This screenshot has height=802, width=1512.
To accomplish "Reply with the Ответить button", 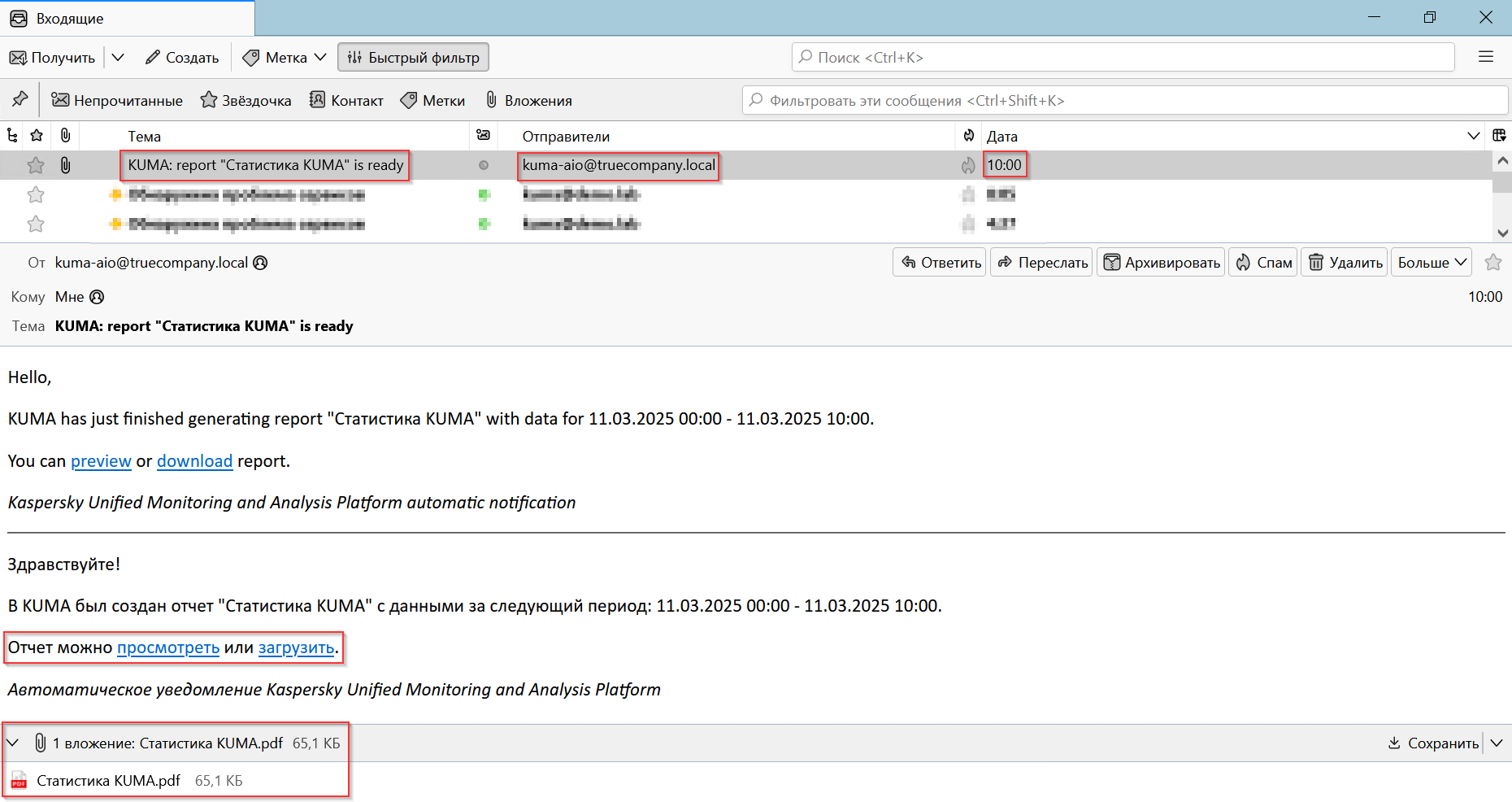I will (940, 262).
